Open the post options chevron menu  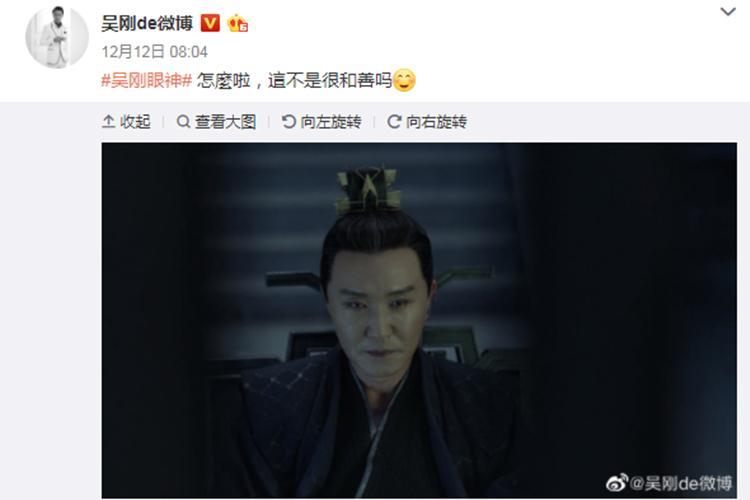coord(728,11)
